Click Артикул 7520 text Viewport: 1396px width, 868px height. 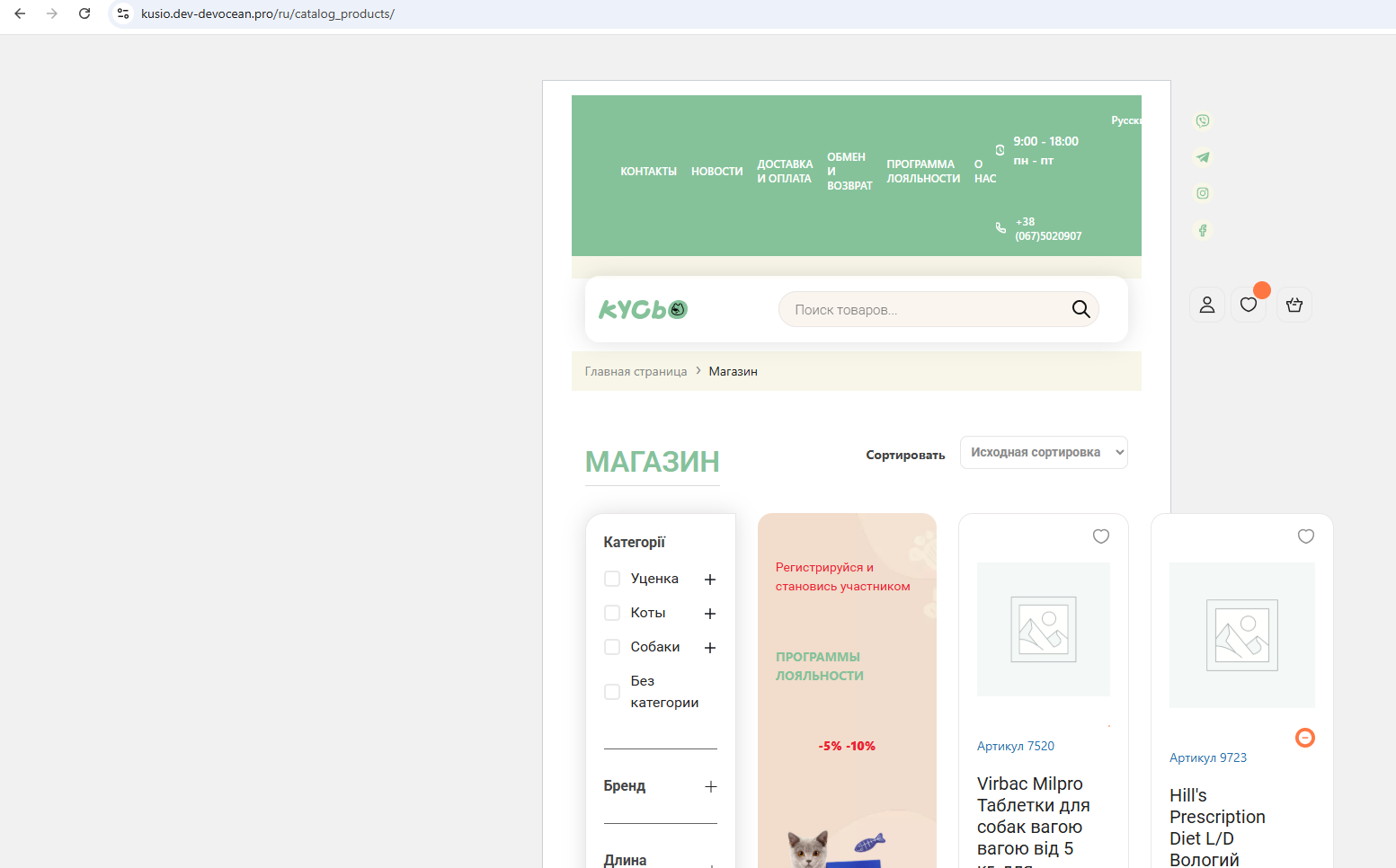click(x=1016, y=746)
